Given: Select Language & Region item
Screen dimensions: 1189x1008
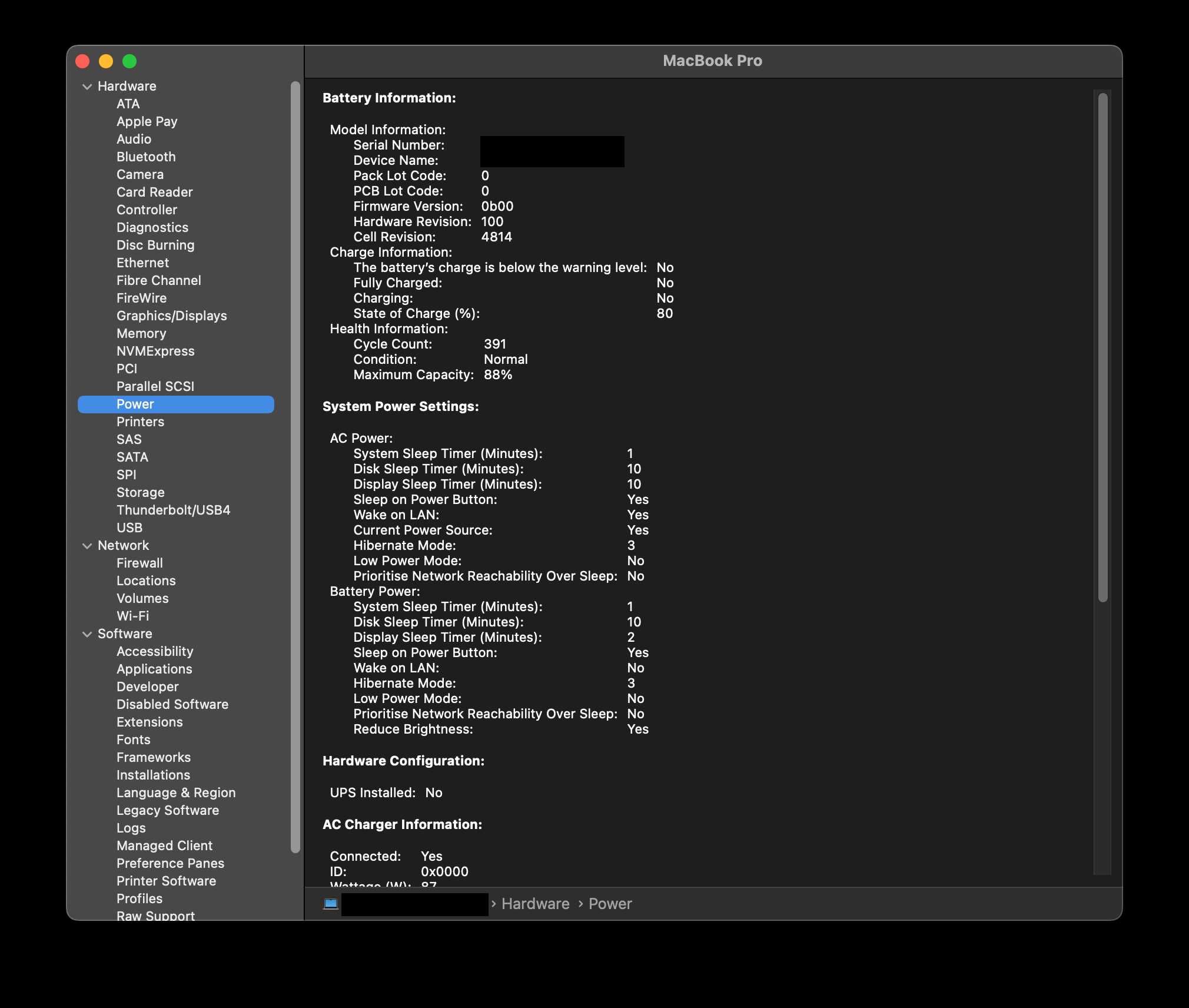Looking at the screenshot, I should 176,793.
